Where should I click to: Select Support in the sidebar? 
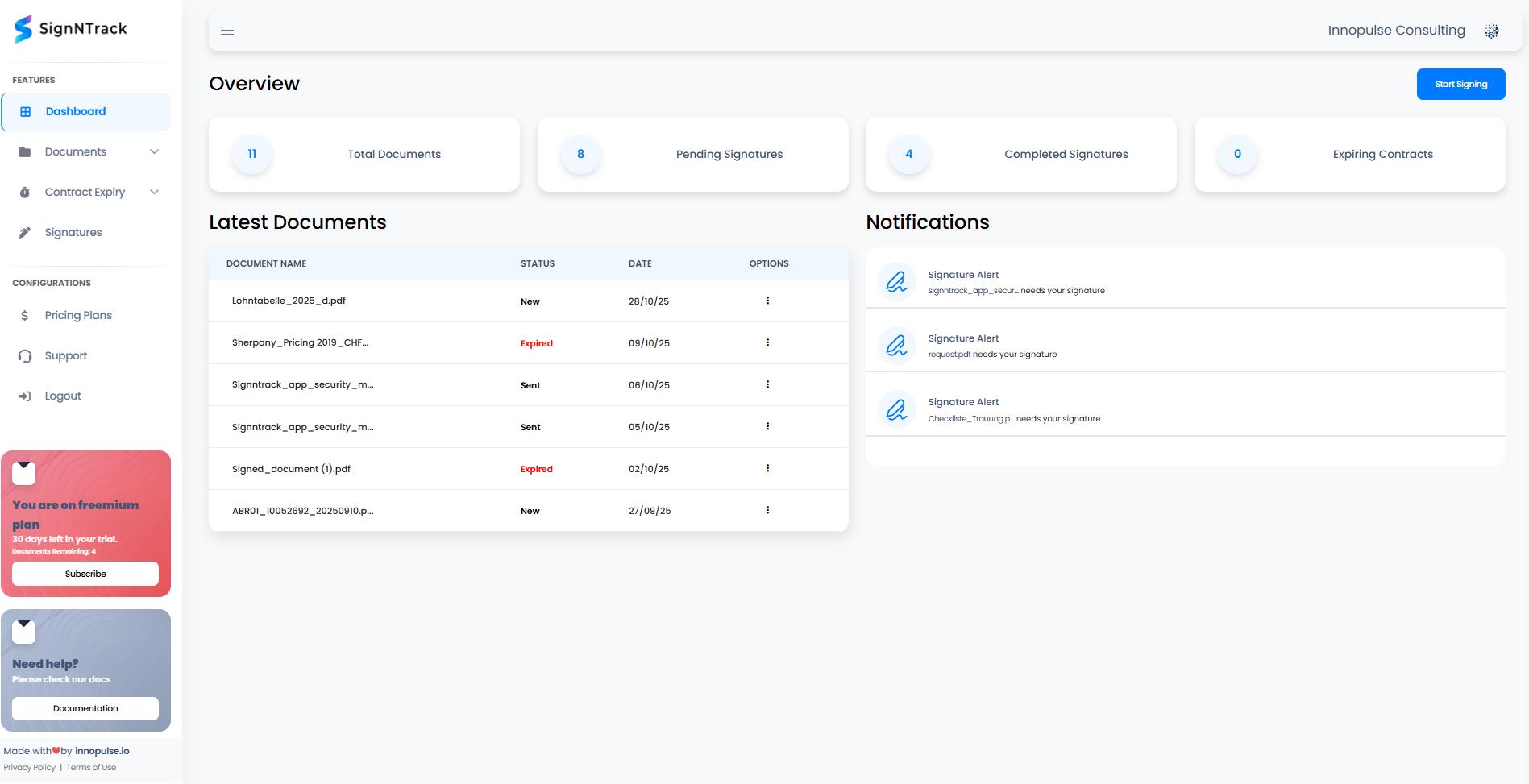pos(66,355)
